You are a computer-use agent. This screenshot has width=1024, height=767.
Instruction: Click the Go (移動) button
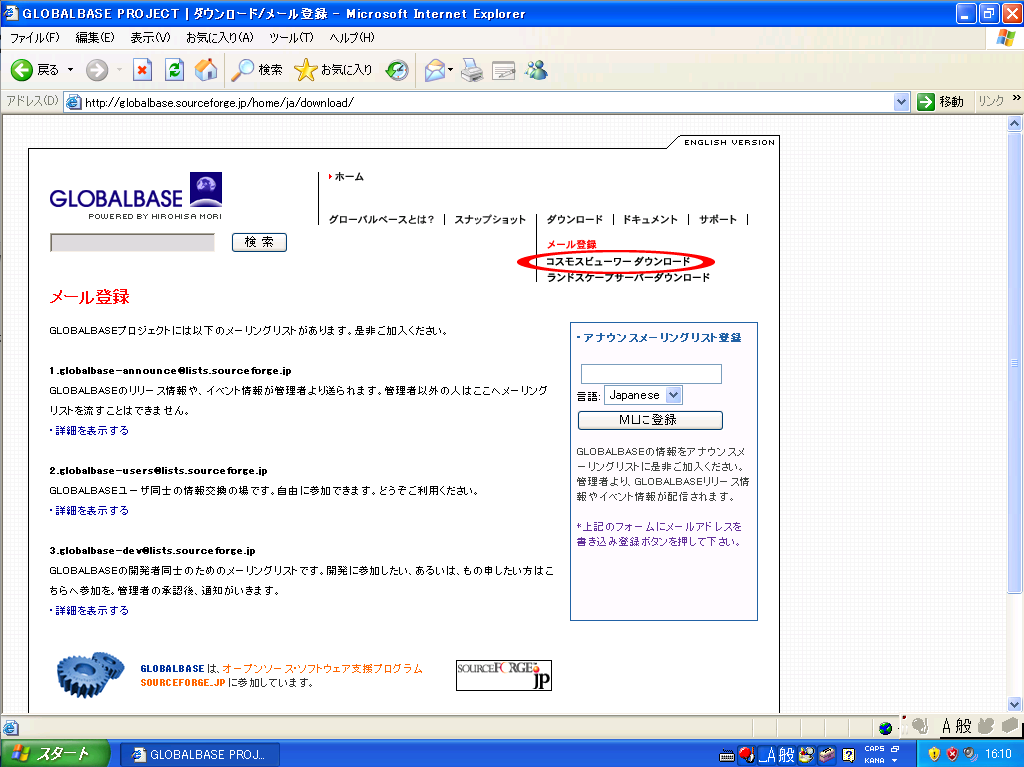[940, 102]
